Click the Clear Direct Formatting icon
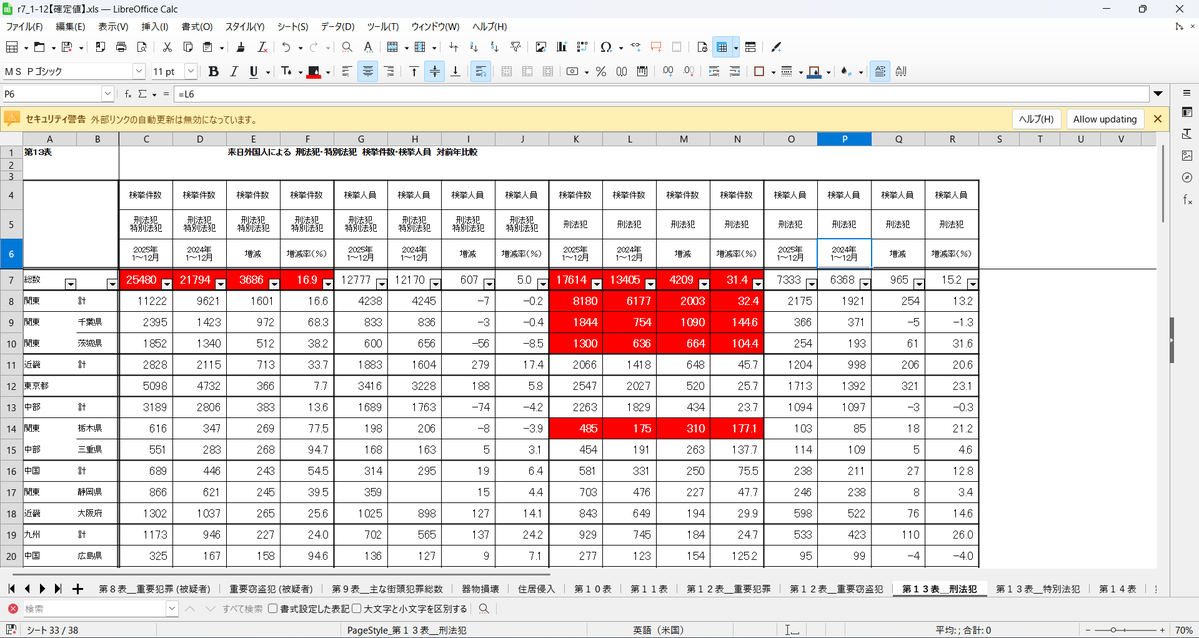The width and height of the screenshot is (1199, 638). pos(262,47)
